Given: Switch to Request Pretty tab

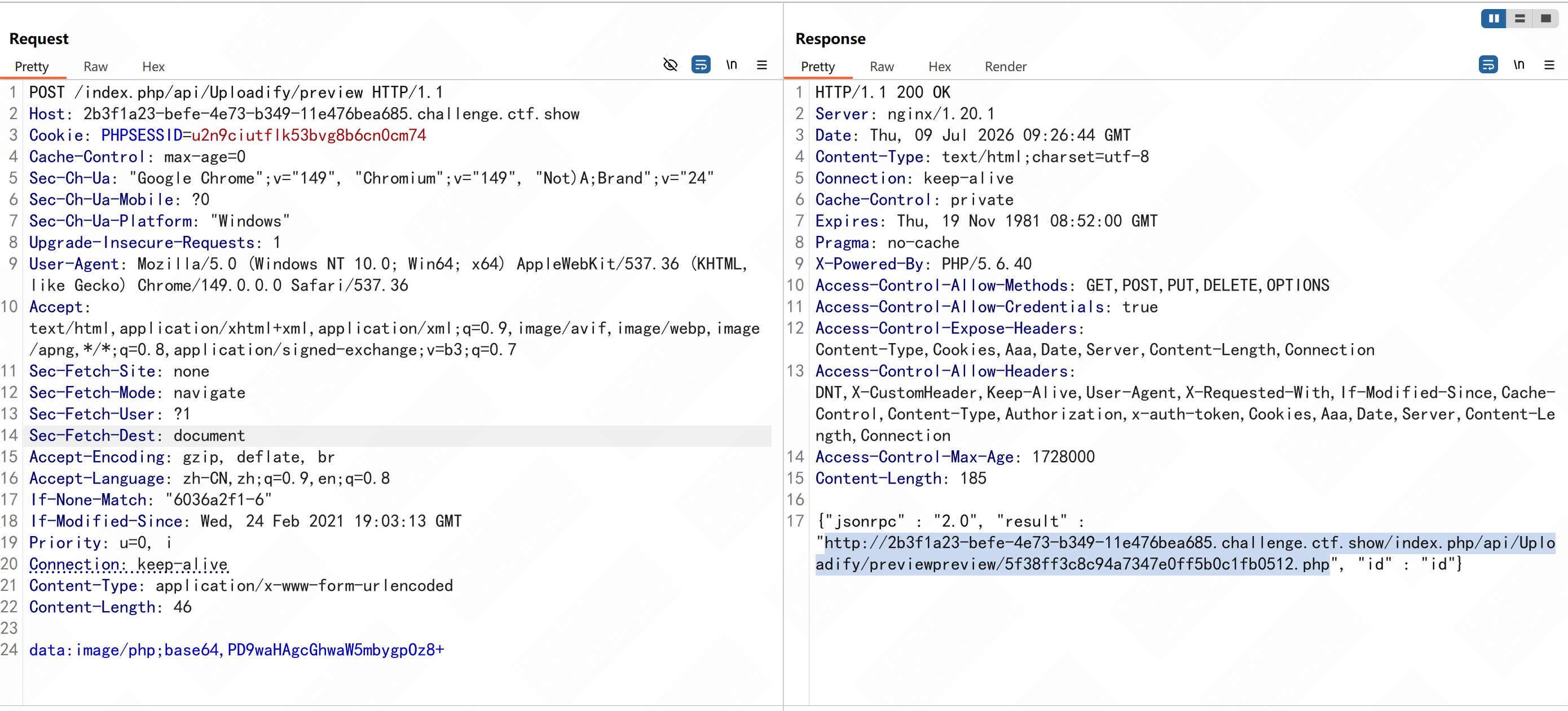Looking at the screenshot, I should 32,67.
